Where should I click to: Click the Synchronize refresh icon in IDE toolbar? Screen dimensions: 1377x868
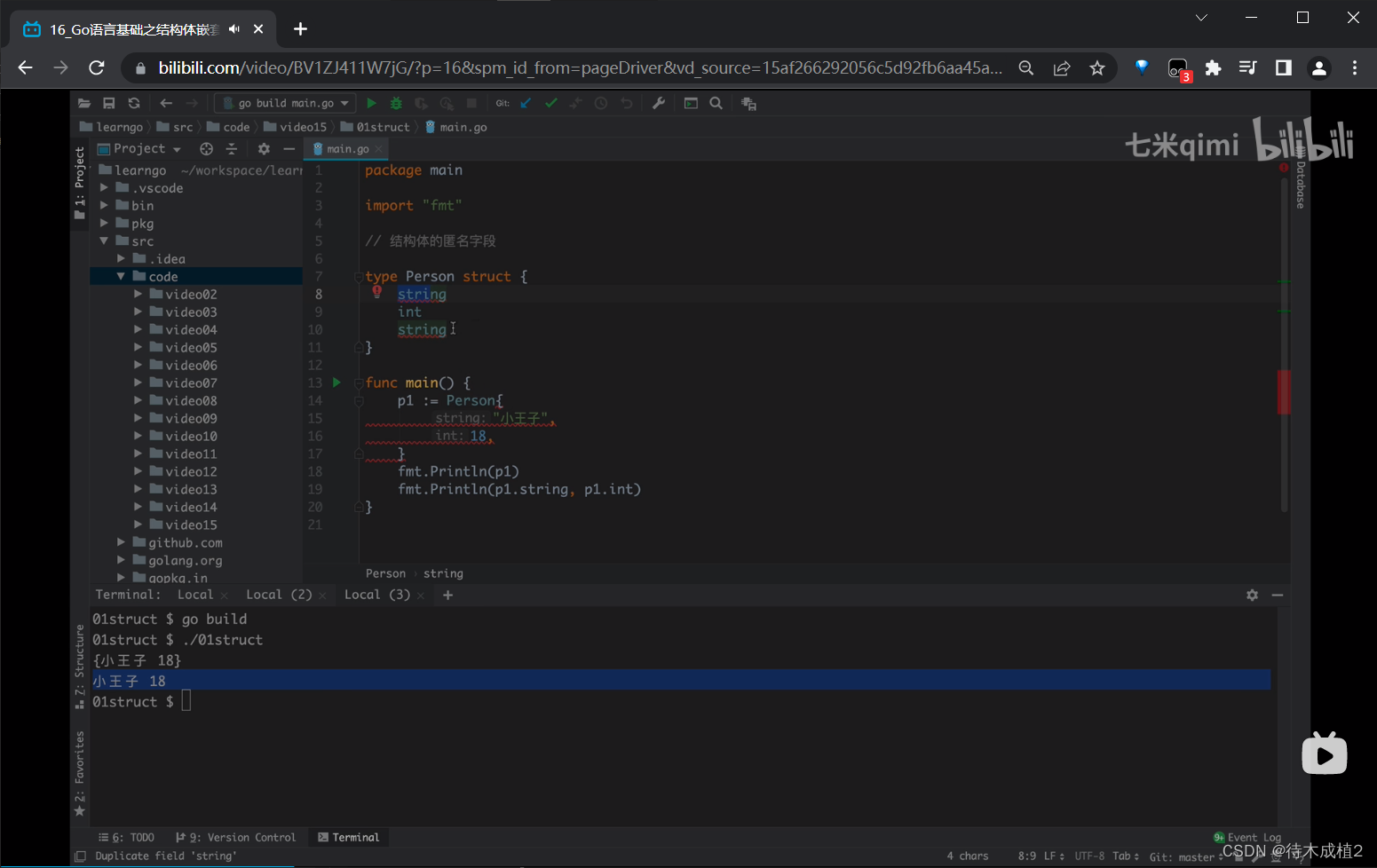coord(134,104)
